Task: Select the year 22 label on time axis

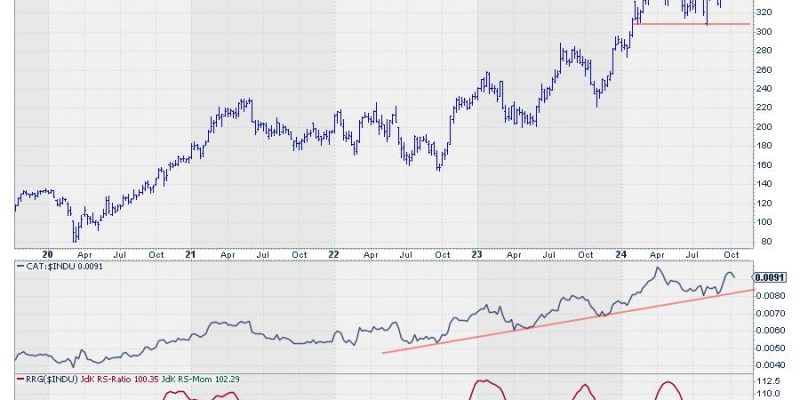Action: click(334, 254)
